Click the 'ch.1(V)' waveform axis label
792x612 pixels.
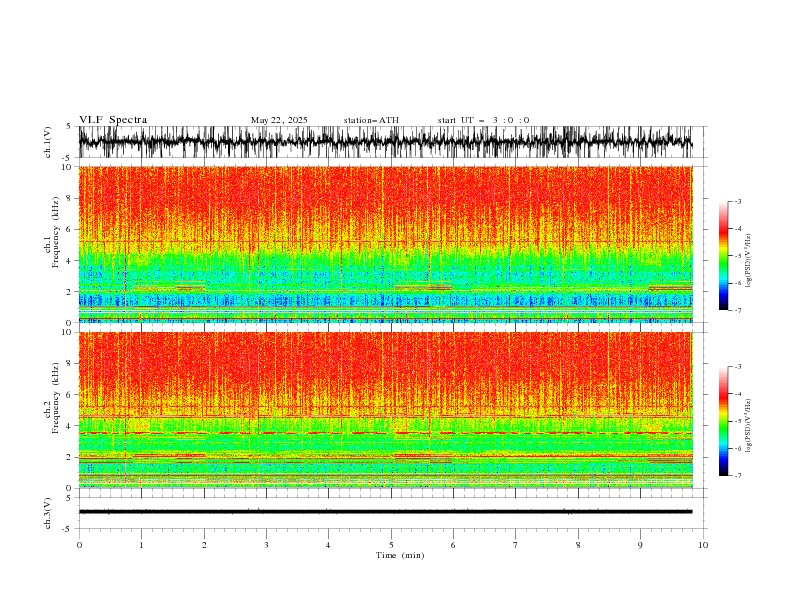click(x=48, y=142)
